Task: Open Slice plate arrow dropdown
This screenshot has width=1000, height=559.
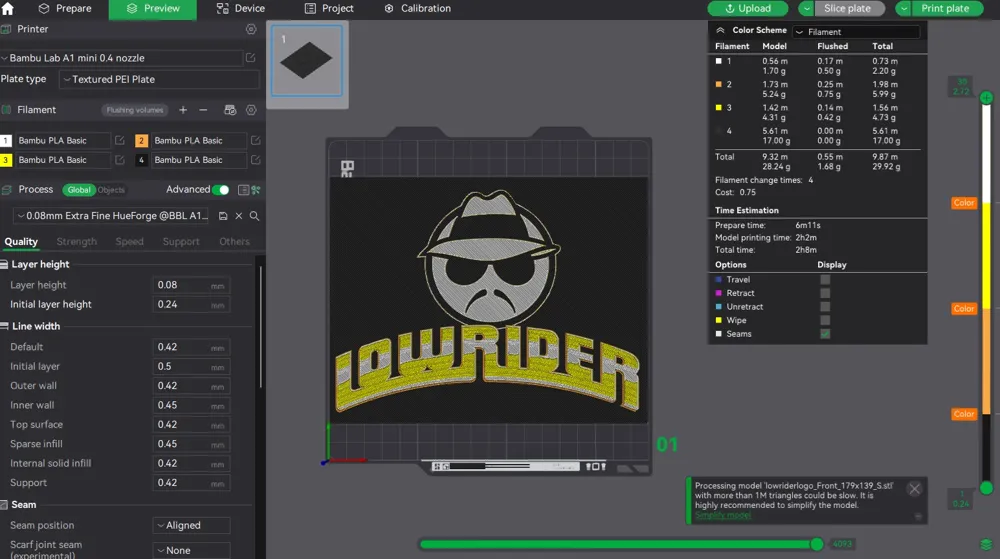Action: pos(806,8)
